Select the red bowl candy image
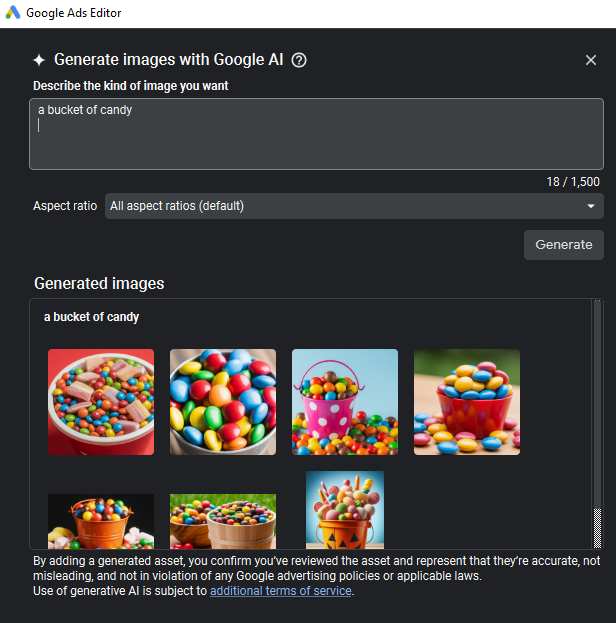The height and width of the screenshot is (623, 616). click(x=101, y=402)
